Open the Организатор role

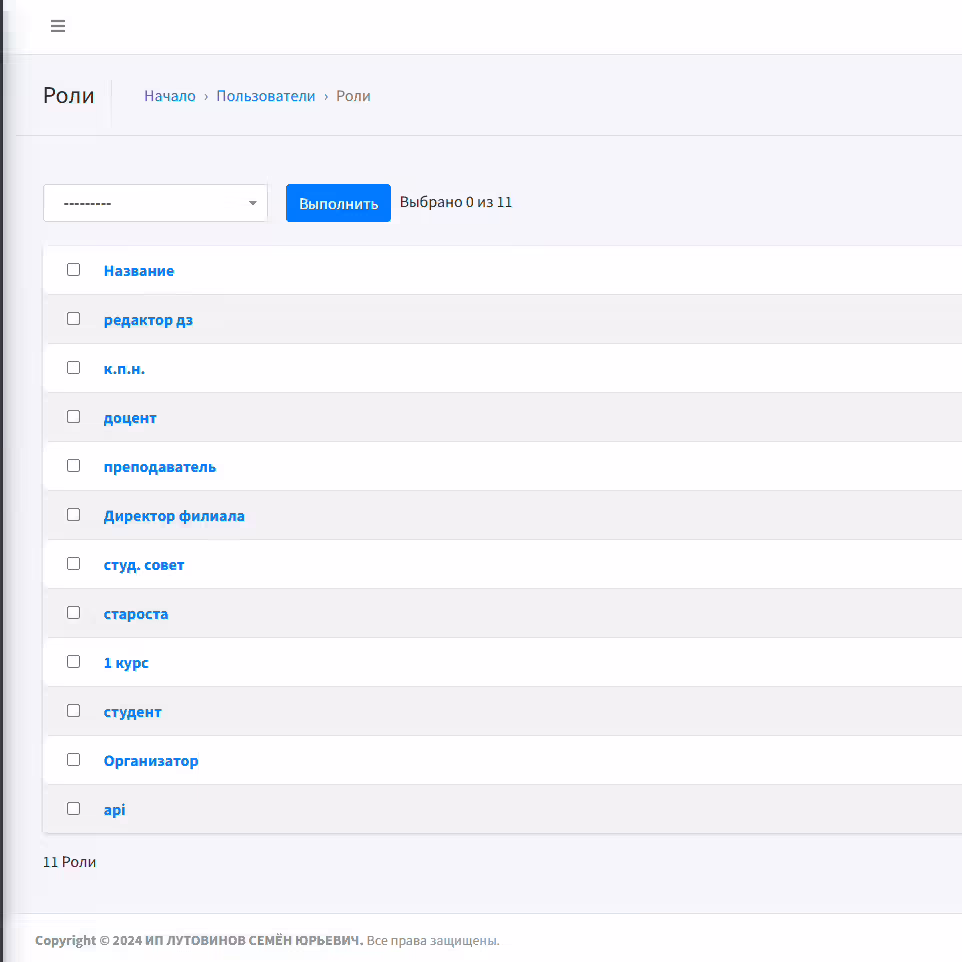point(151,761)
